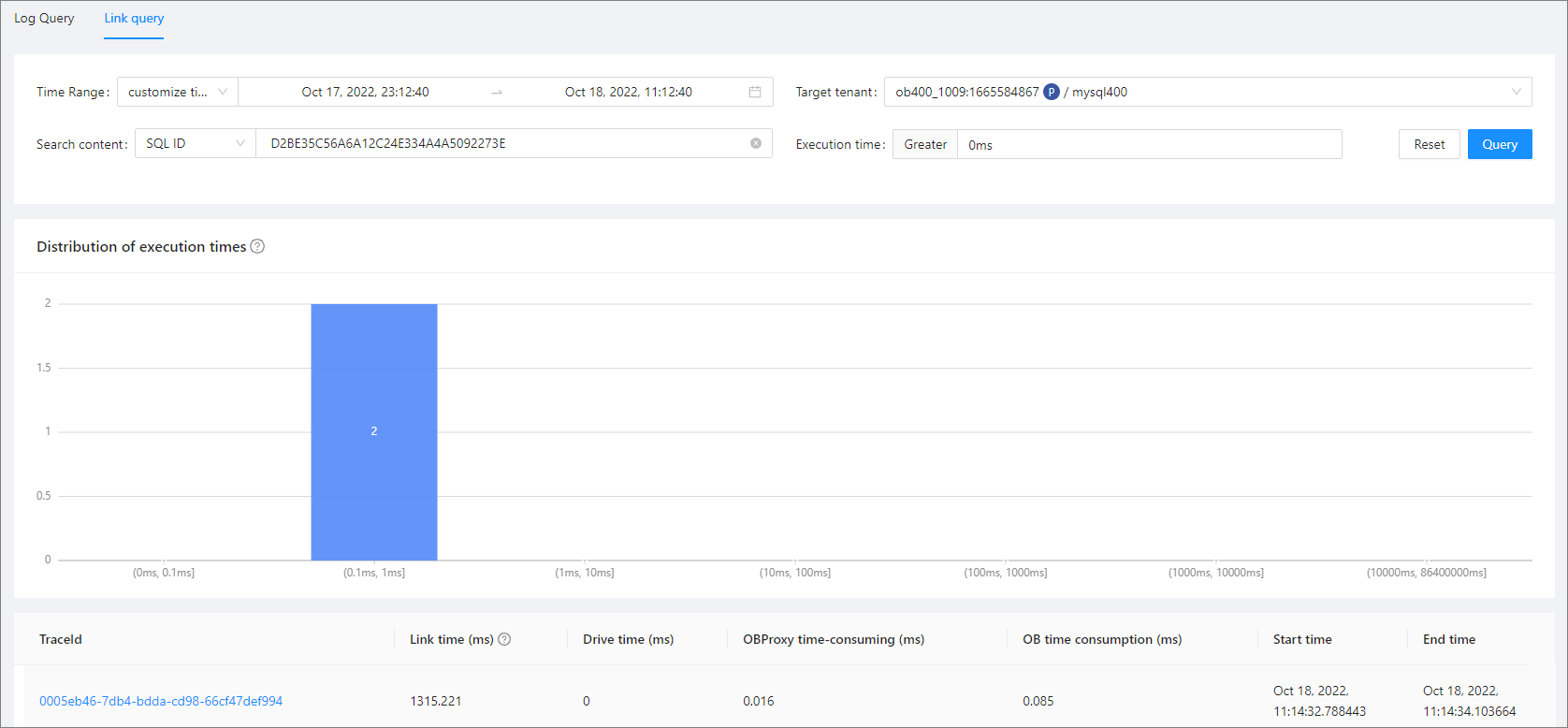Select the Link query tab
1568x728 pixels.
tap(134, 18)
